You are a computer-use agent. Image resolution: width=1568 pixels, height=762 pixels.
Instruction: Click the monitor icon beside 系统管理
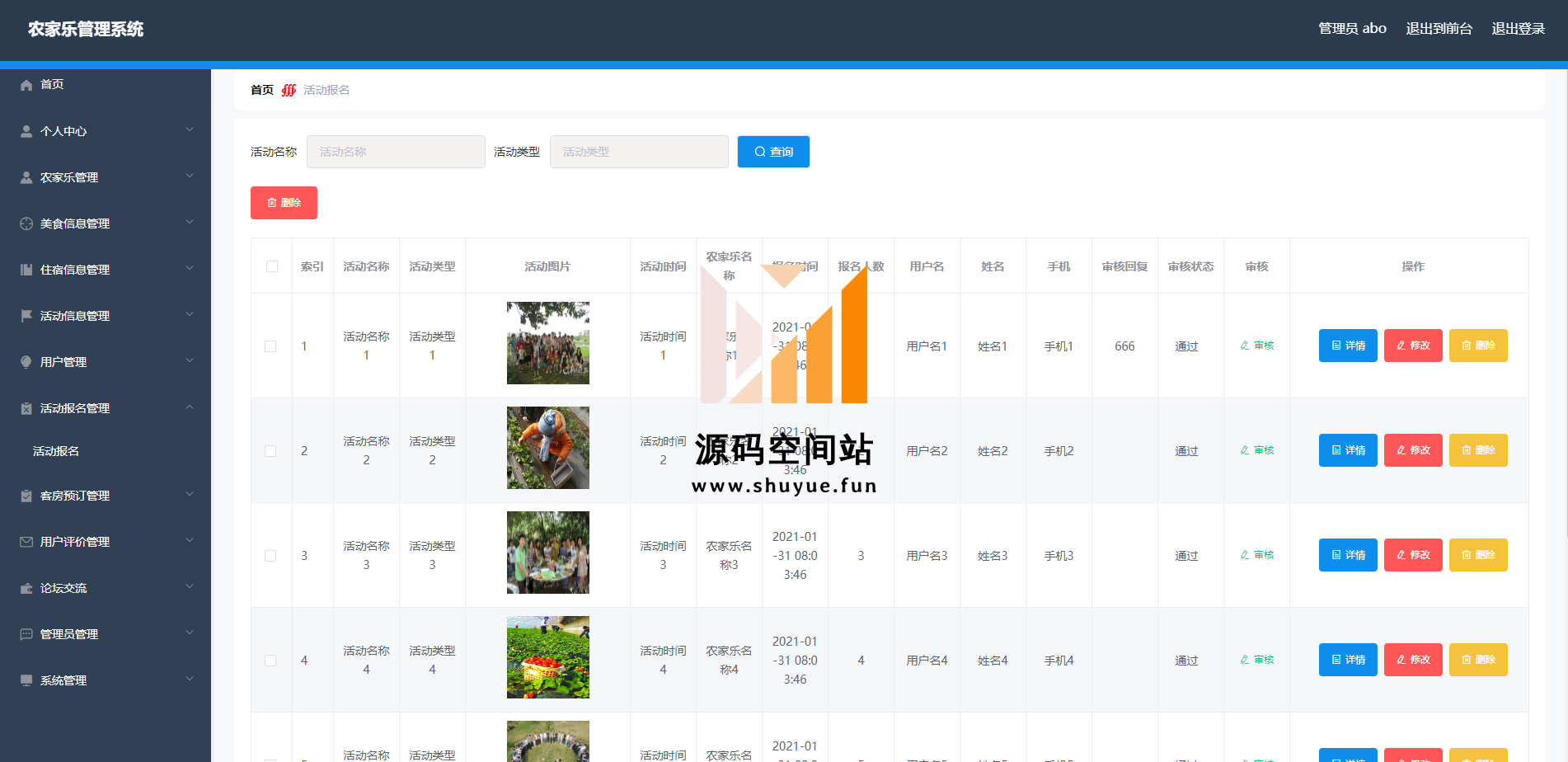pos(26,680)
